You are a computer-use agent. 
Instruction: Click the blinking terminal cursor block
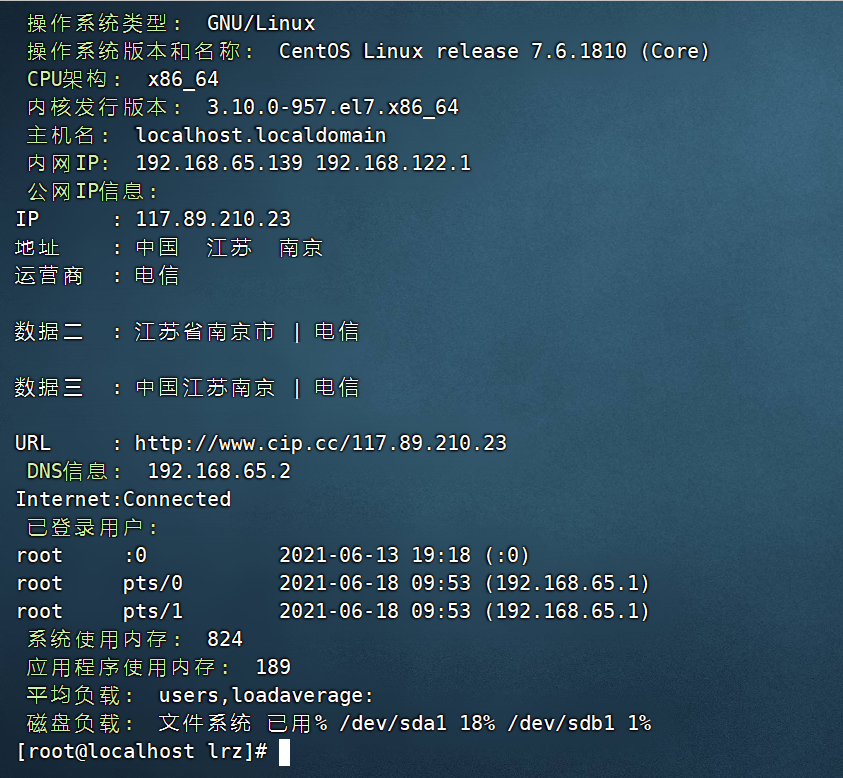[283, 751]
